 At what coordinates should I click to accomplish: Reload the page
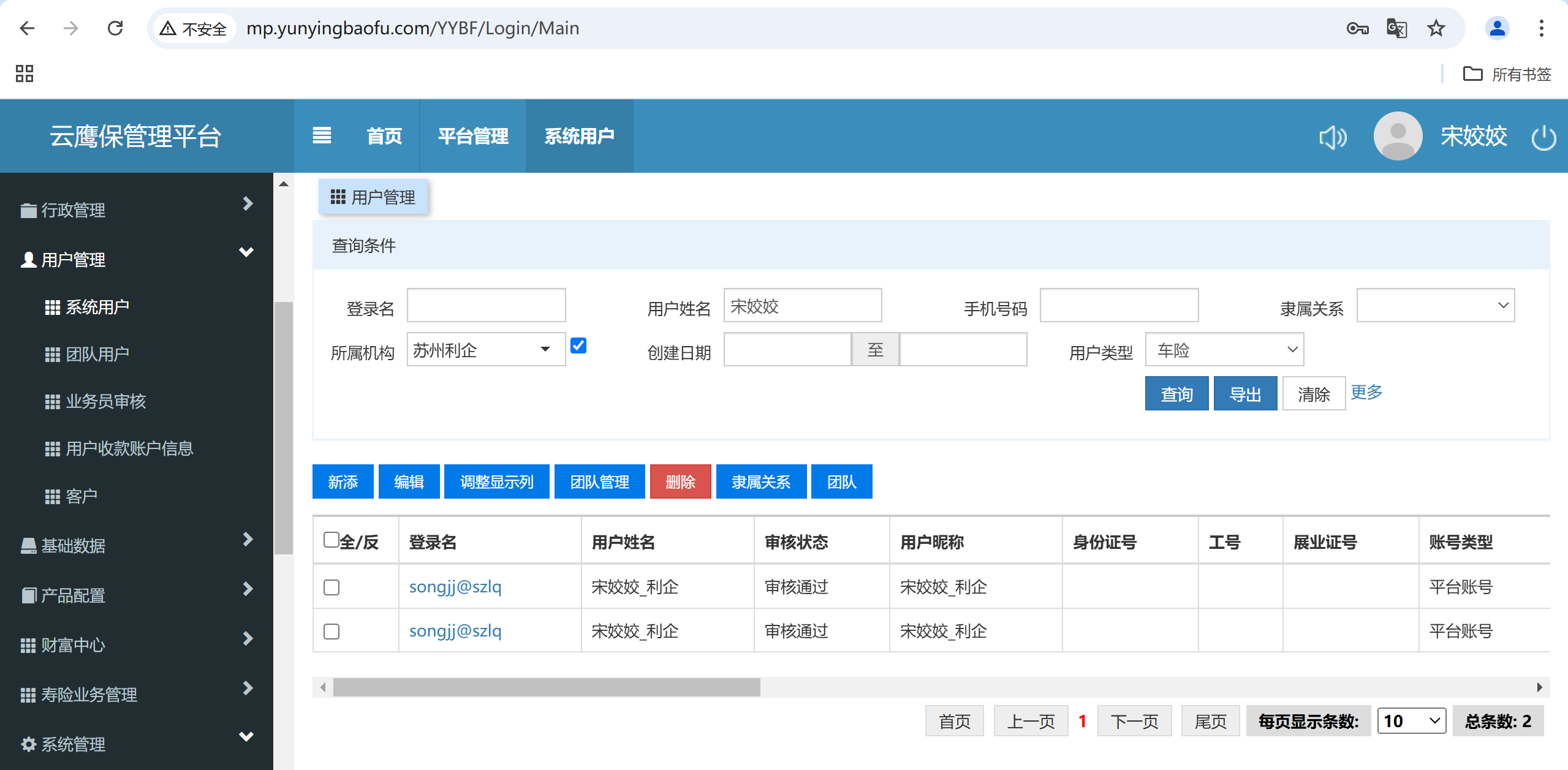pyautogui.click(x=115, y=28)
